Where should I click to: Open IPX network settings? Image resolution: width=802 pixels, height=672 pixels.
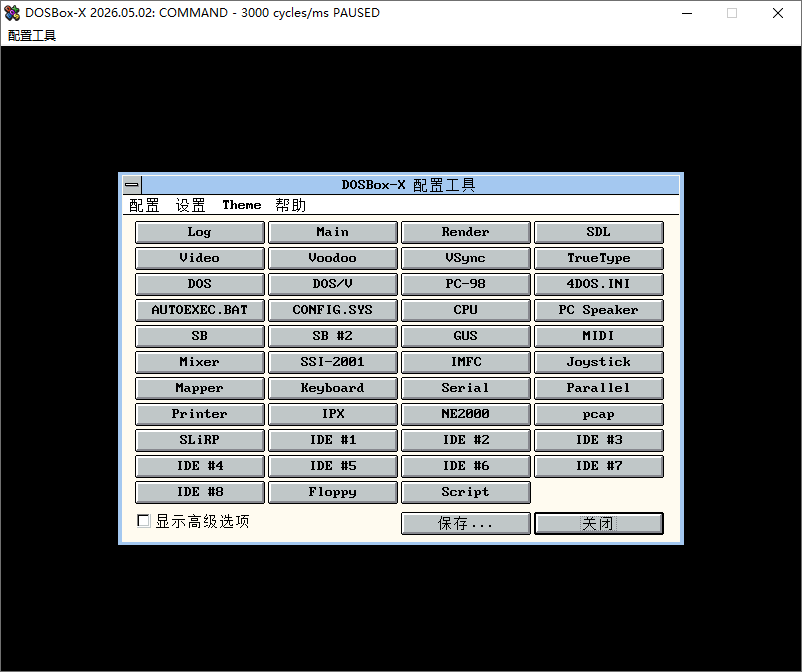[x=333, y=414]
